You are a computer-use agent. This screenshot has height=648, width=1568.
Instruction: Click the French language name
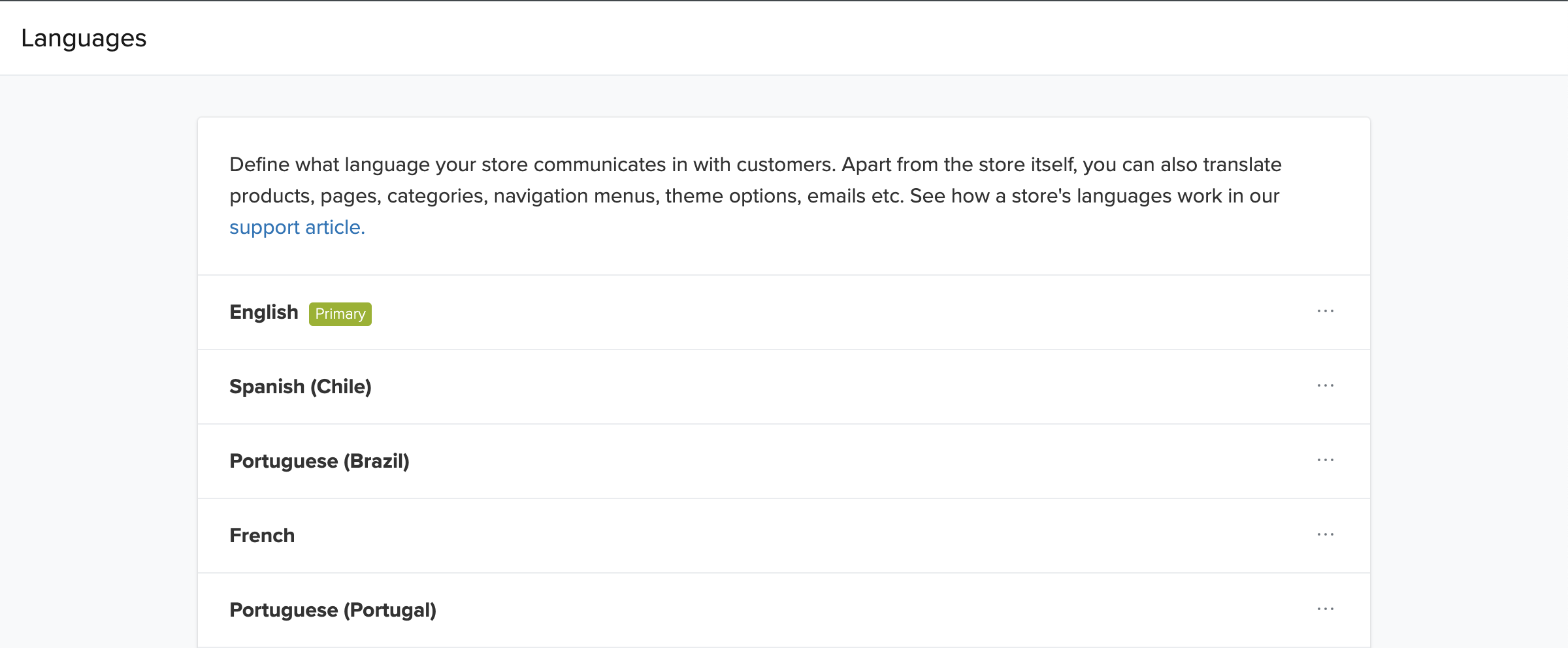coord(262,536)
